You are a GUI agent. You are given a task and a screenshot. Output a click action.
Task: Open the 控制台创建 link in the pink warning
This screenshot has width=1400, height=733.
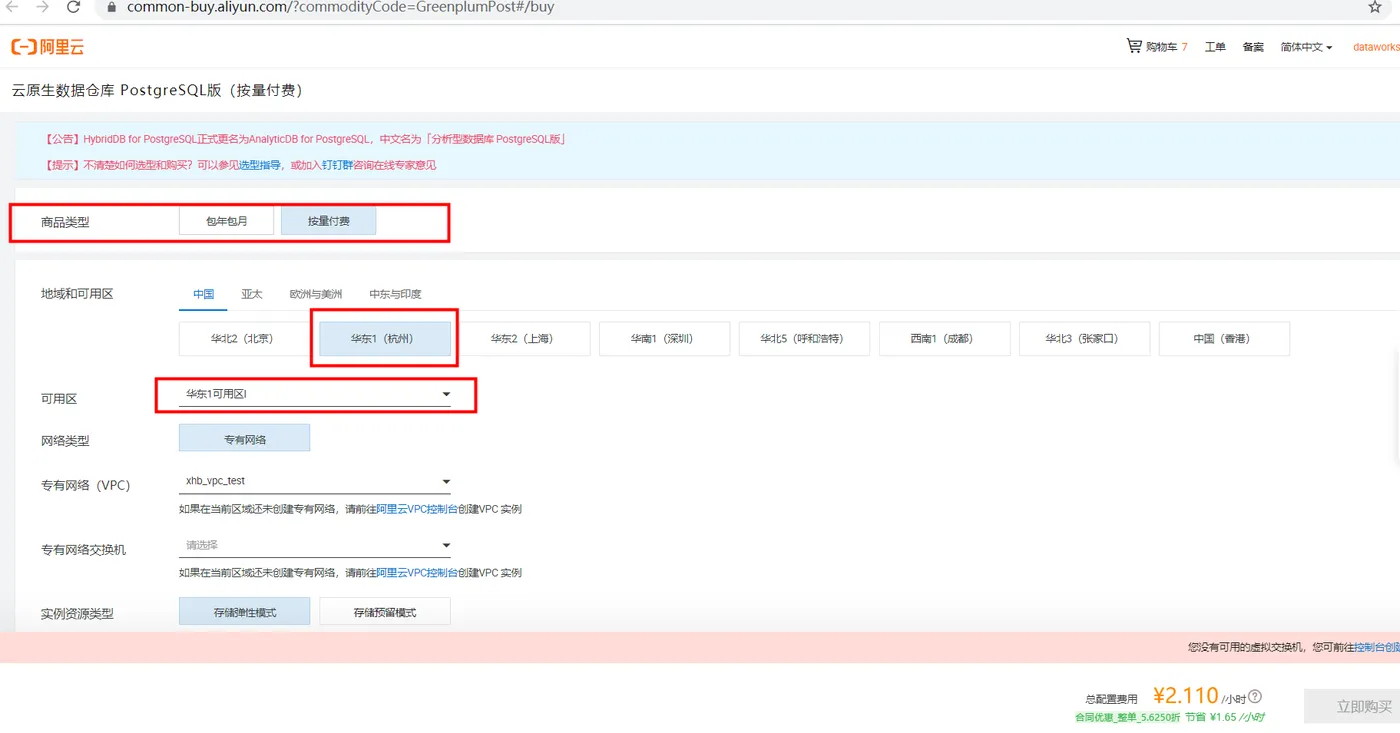tap(1377, 647)
